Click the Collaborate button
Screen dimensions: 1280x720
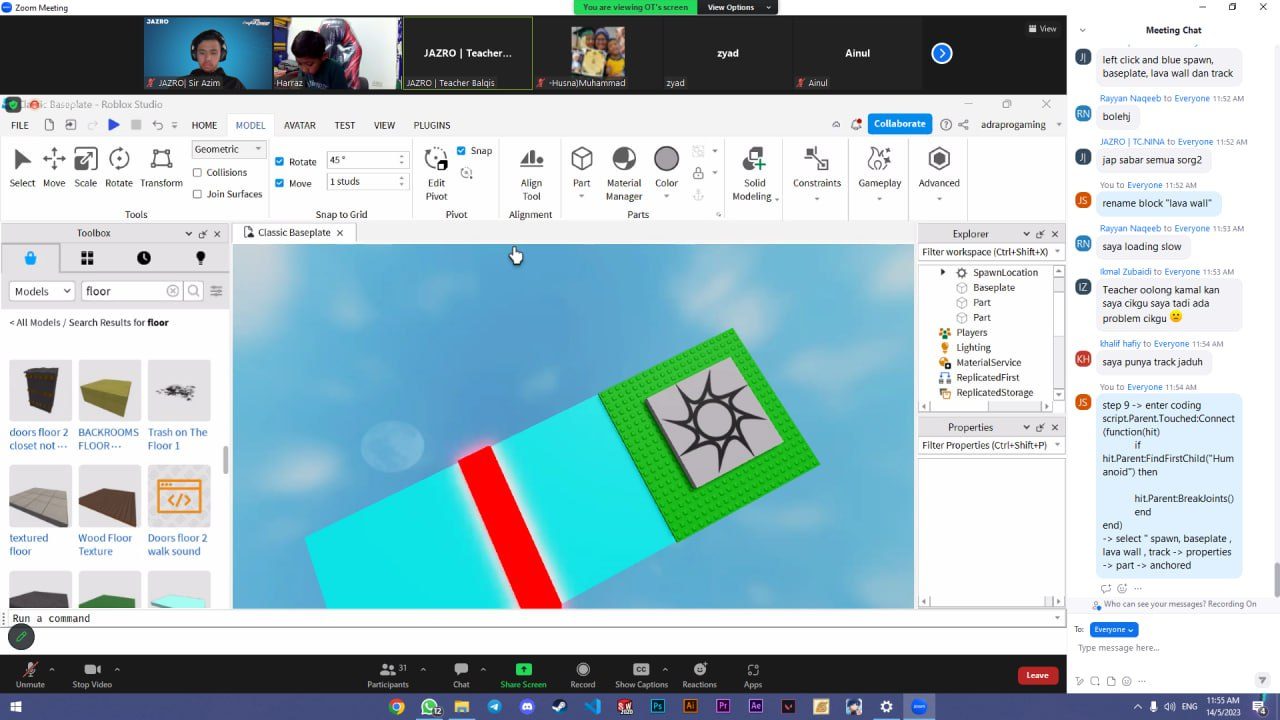click(x=898, y=124)
